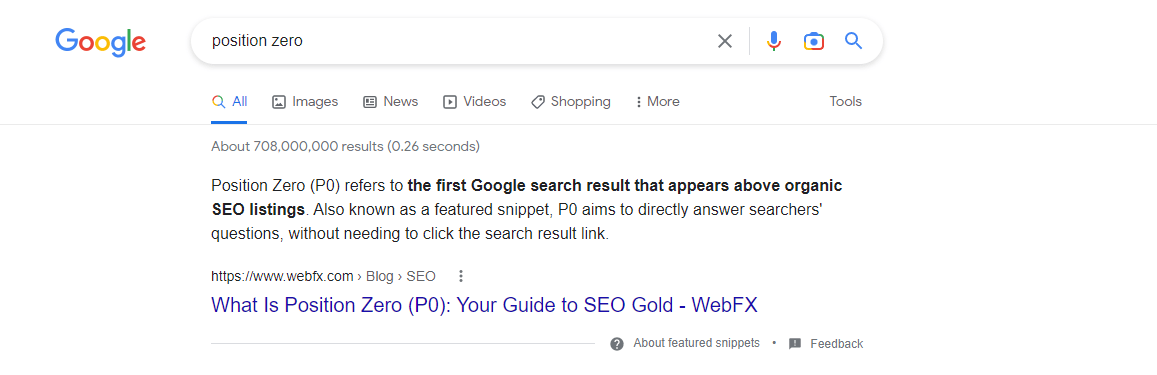Switch to the Images tab
The width and height of the screenshot is (1157, 375).
click(x=305, y=102)
